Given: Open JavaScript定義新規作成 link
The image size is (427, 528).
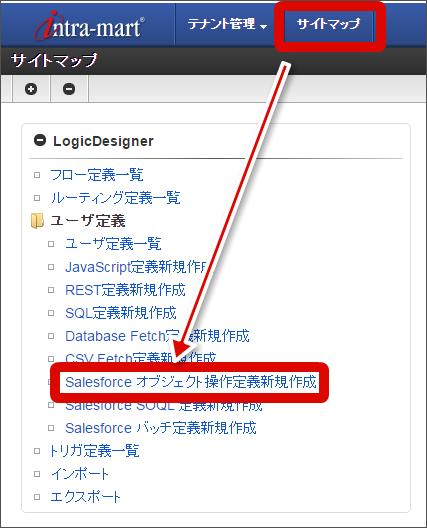Looking at the screenshot, I should coord(136,267).
